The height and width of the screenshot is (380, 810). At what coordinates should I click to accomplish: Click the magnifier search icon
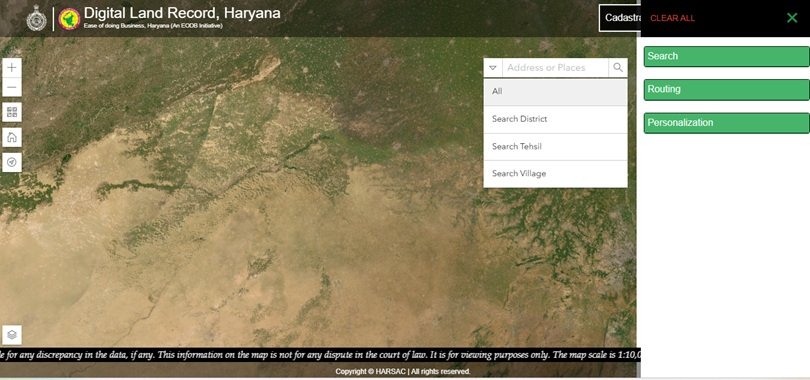pyautogui.click(x=618, y=68)
